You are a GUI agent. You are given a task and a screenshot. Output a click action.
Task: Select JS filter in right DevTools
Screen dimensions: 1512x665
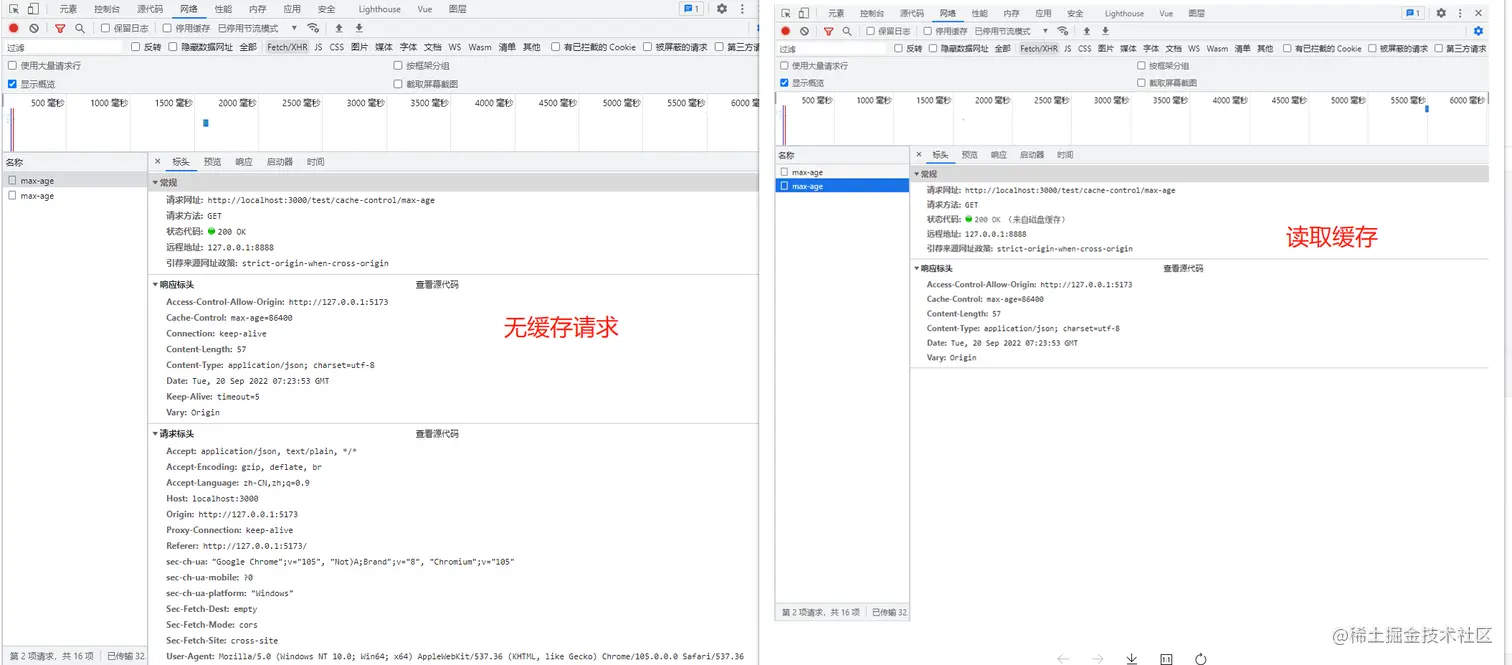coord(1068,48)
